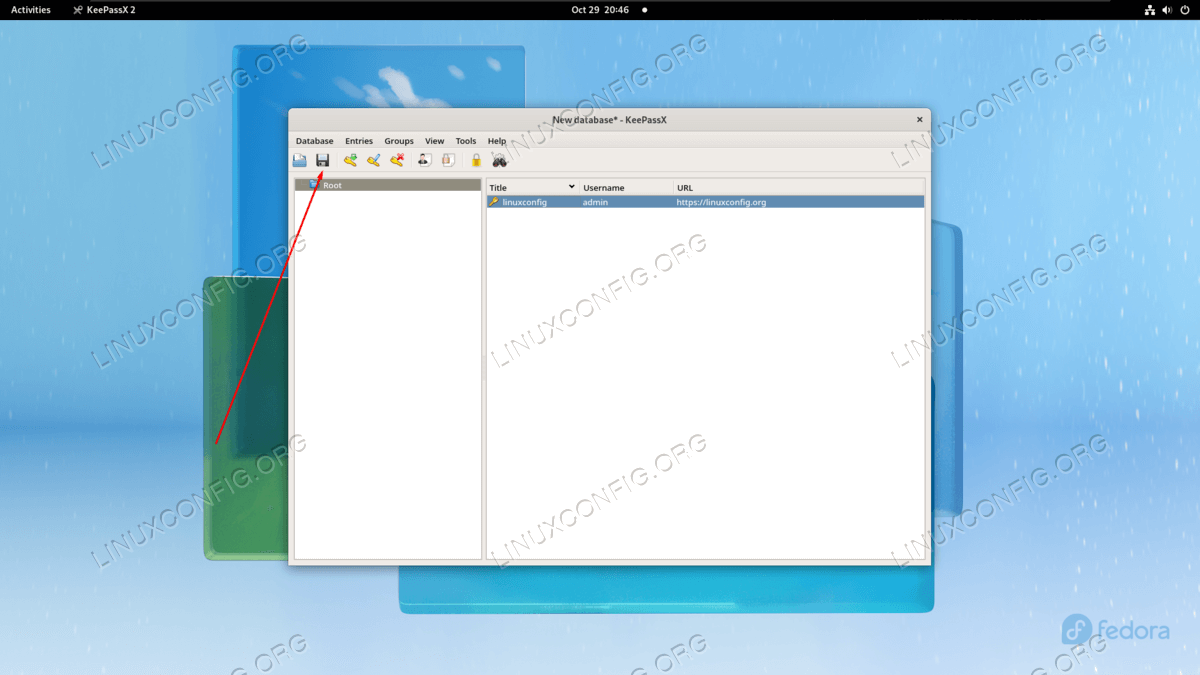Close the KeePassX window
The image size is (1200, 675).
pos(920,119)
